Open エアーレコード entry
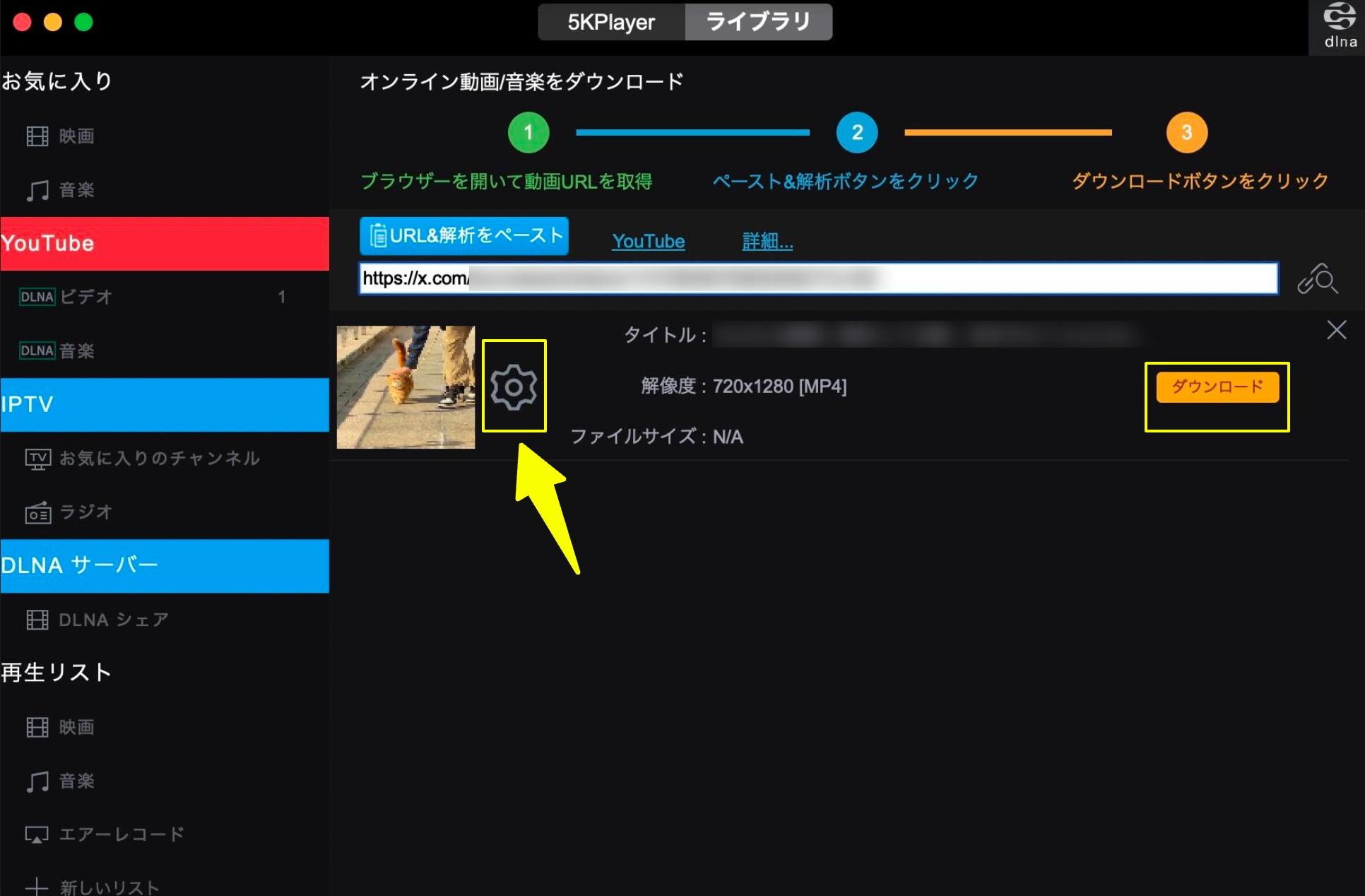The height and width of the screenshot is (896, 1365). pos(105,835)
